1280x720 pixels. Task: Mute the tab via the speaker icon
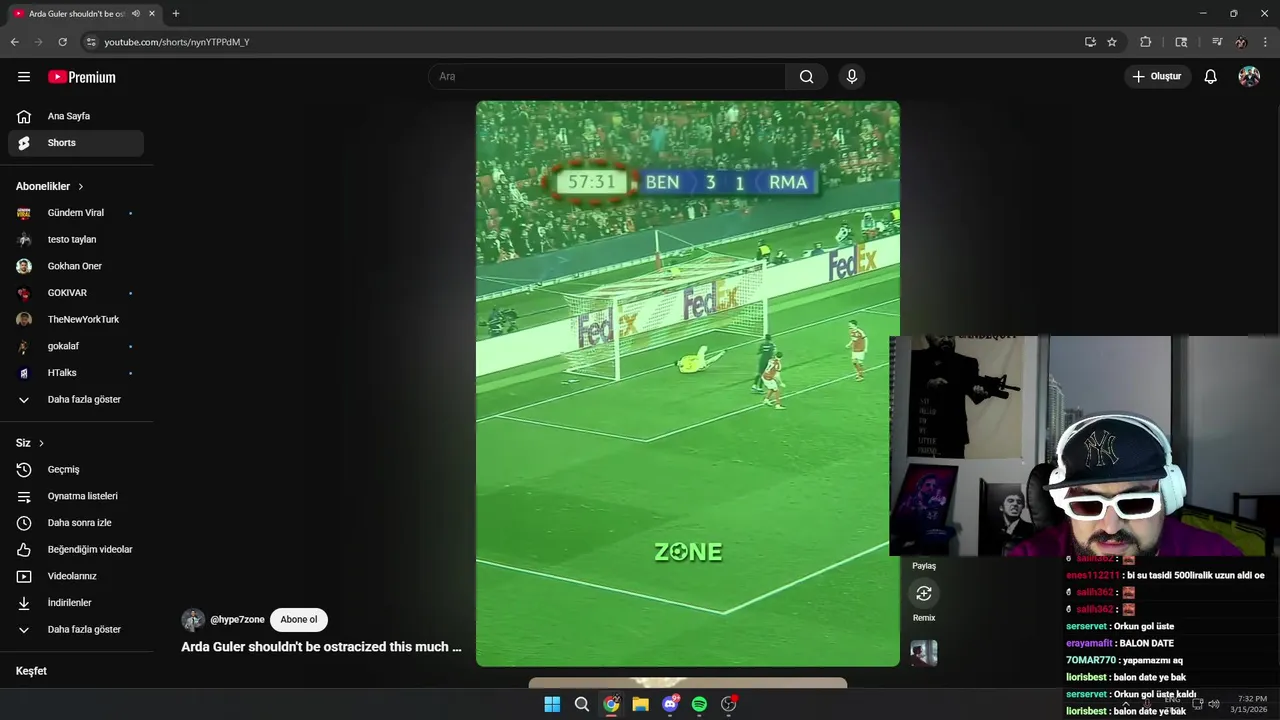pyautogui.click(x=136, y=14)
